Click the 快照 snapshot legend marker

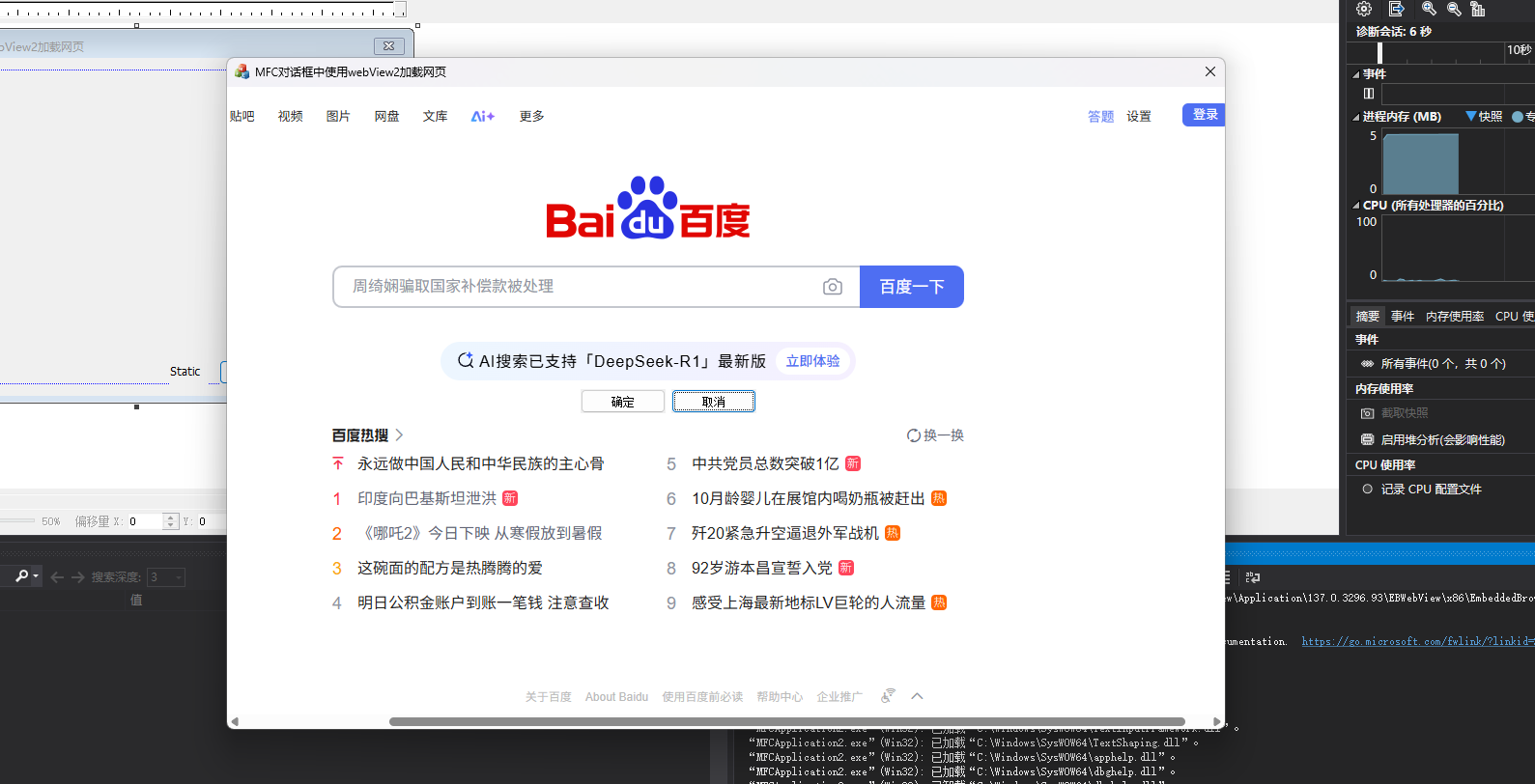click(1470, 116)
